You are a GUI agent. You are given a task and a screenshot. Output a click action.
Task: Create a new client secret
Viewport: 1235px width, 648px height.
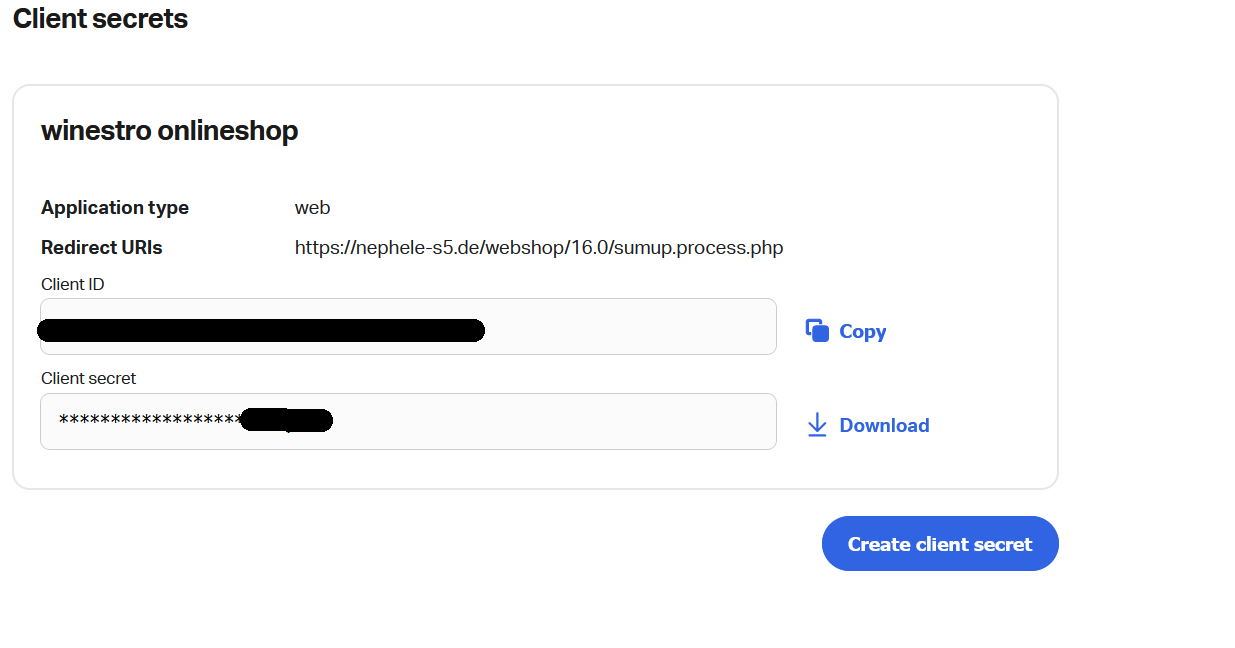point(939,544)
